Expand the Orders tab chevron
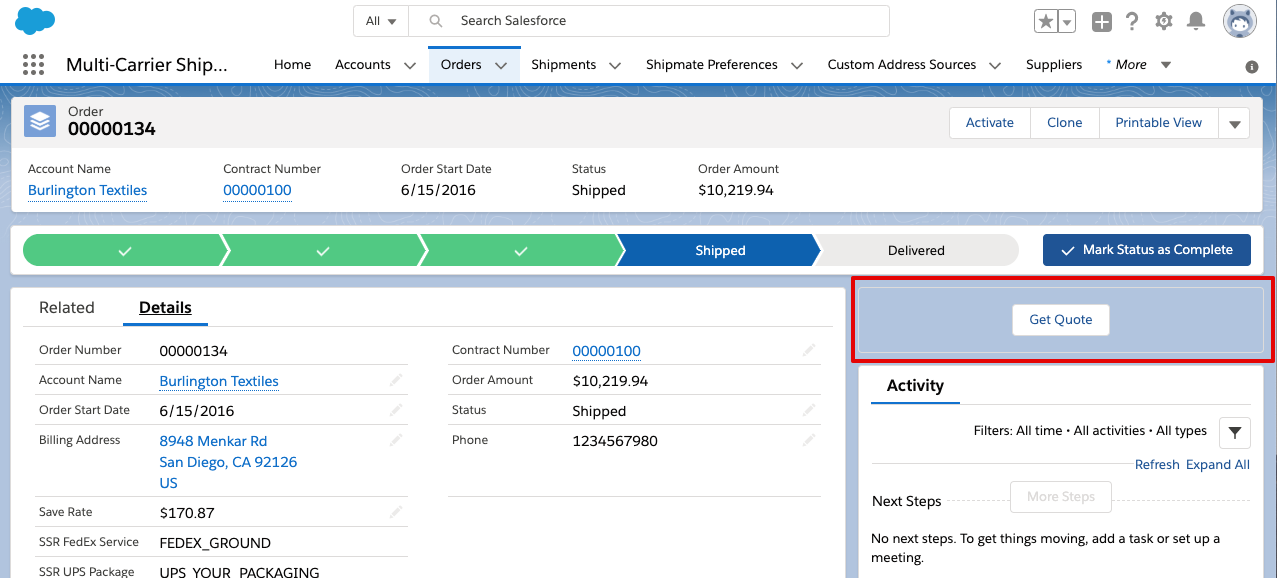This screenshot has height=578, width=1280. [x=500, y=65]
